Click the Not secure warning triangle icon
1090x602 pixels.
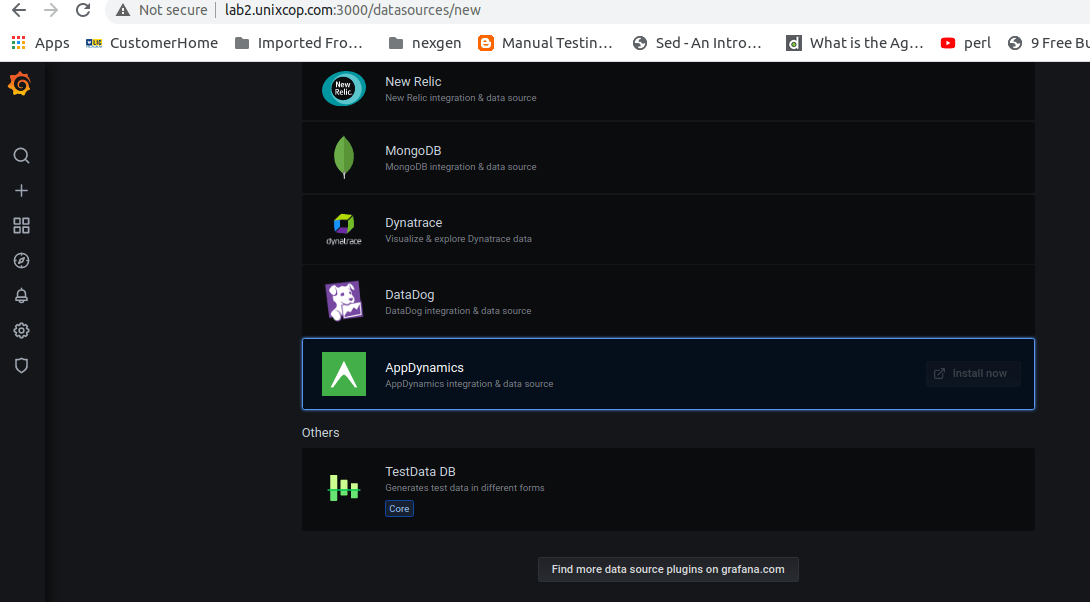pyautogui.click(x=123, y=10)
